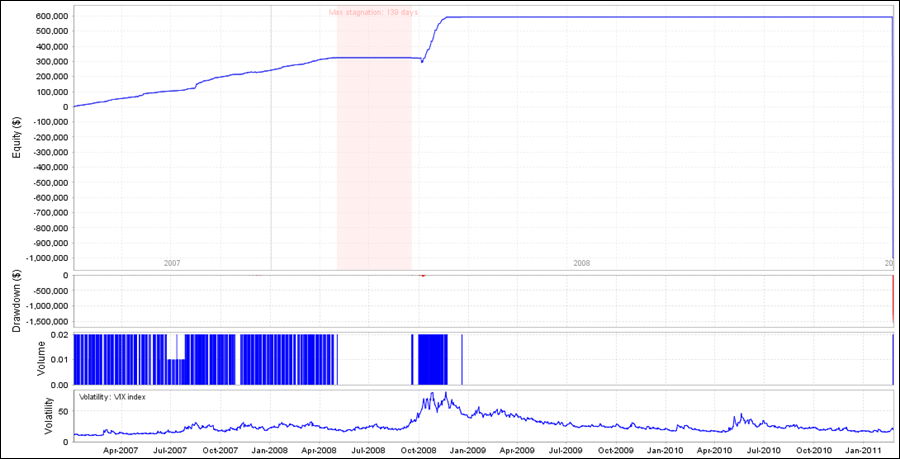Click the 'Volatility: VIX index' legend text
This screenshot has width=900, height=459.
(124, 400)
